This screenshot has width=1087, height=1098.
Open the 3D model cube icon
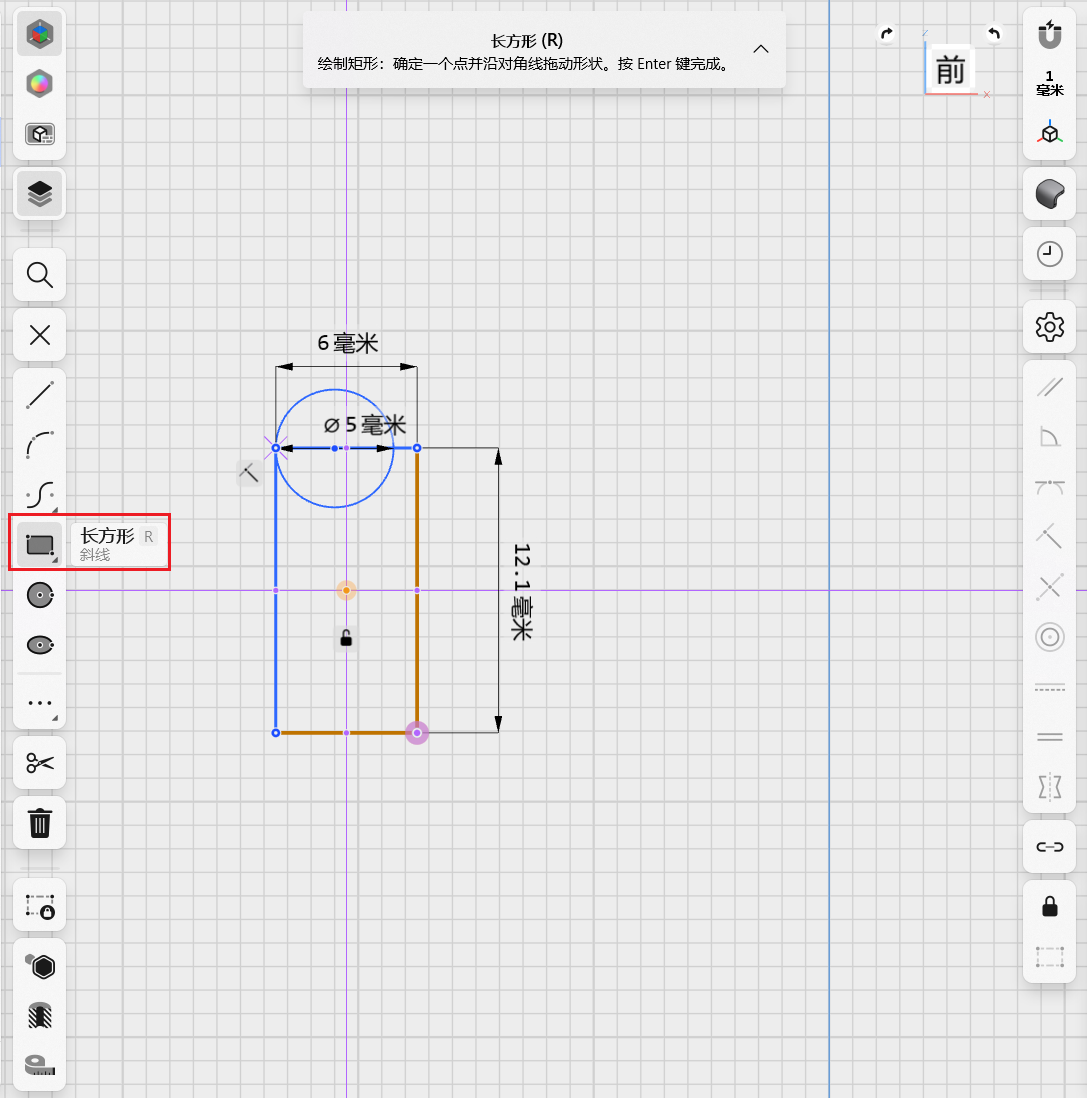click(x=39, y=34)
